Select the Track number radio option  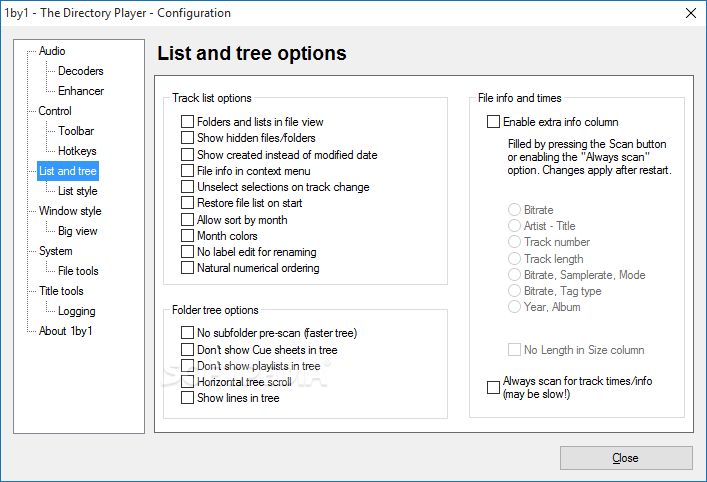[x=514, y=242]
